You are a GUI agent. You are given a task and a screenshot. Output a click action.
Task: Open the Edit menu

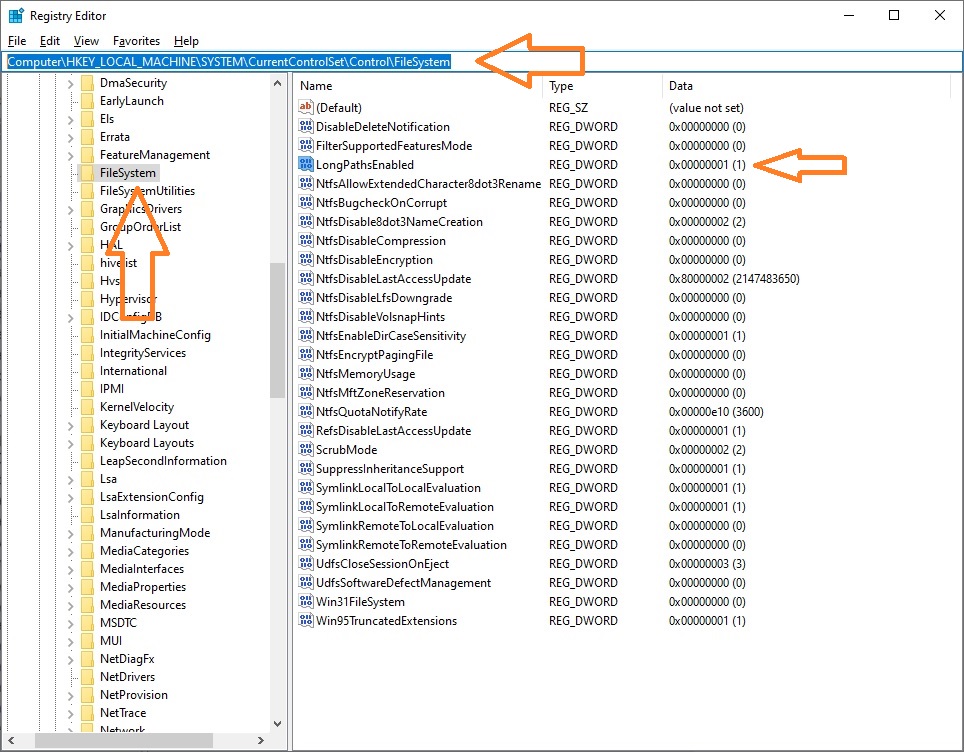coord(49,41)
